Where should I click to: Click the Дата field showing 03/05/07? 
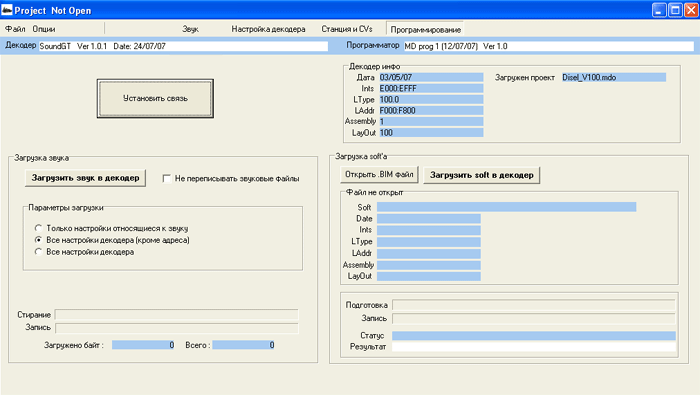click(431, 77)
